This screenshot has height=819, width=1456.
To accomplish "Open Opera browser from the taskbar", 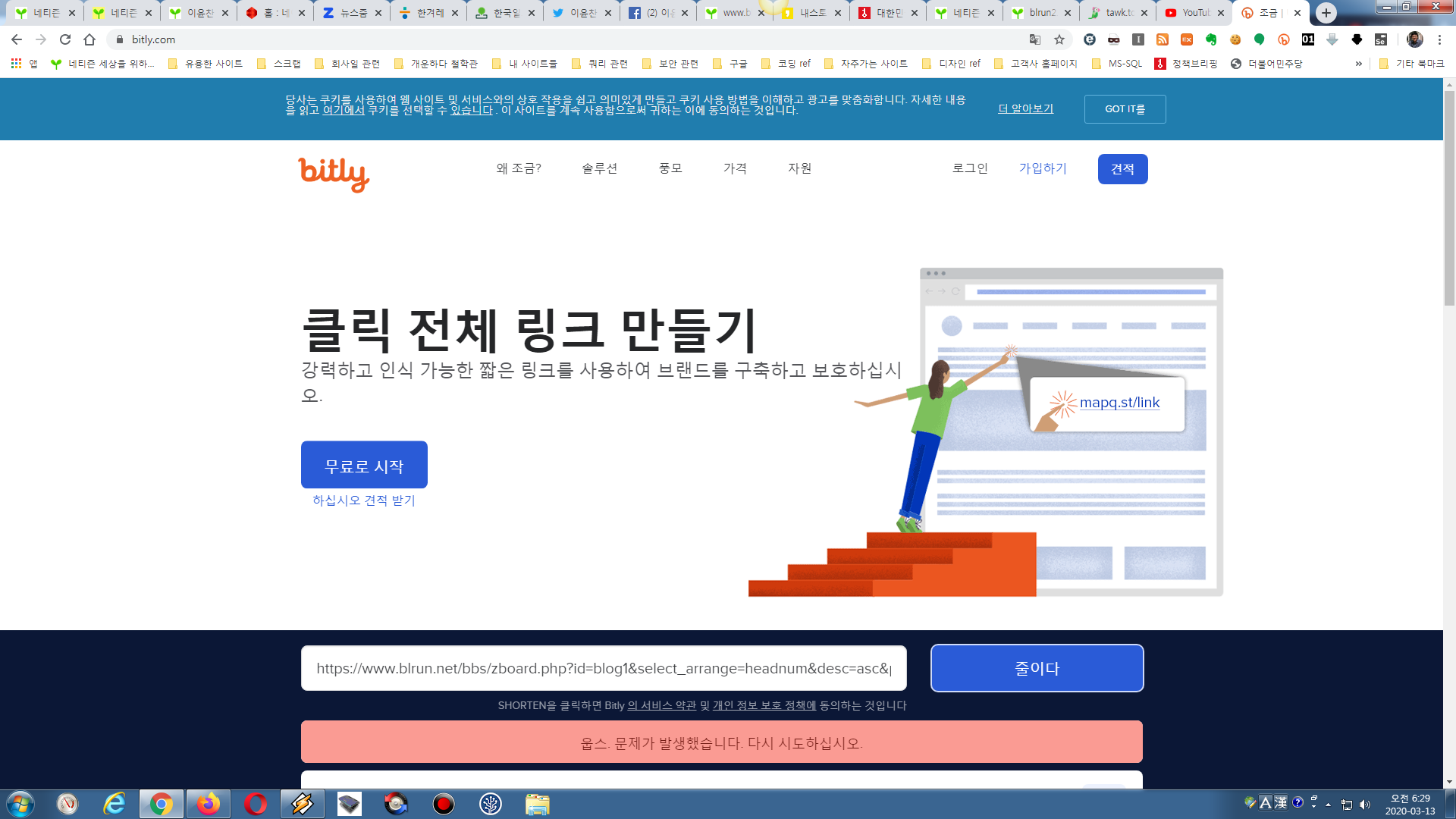I will [256, 804].
